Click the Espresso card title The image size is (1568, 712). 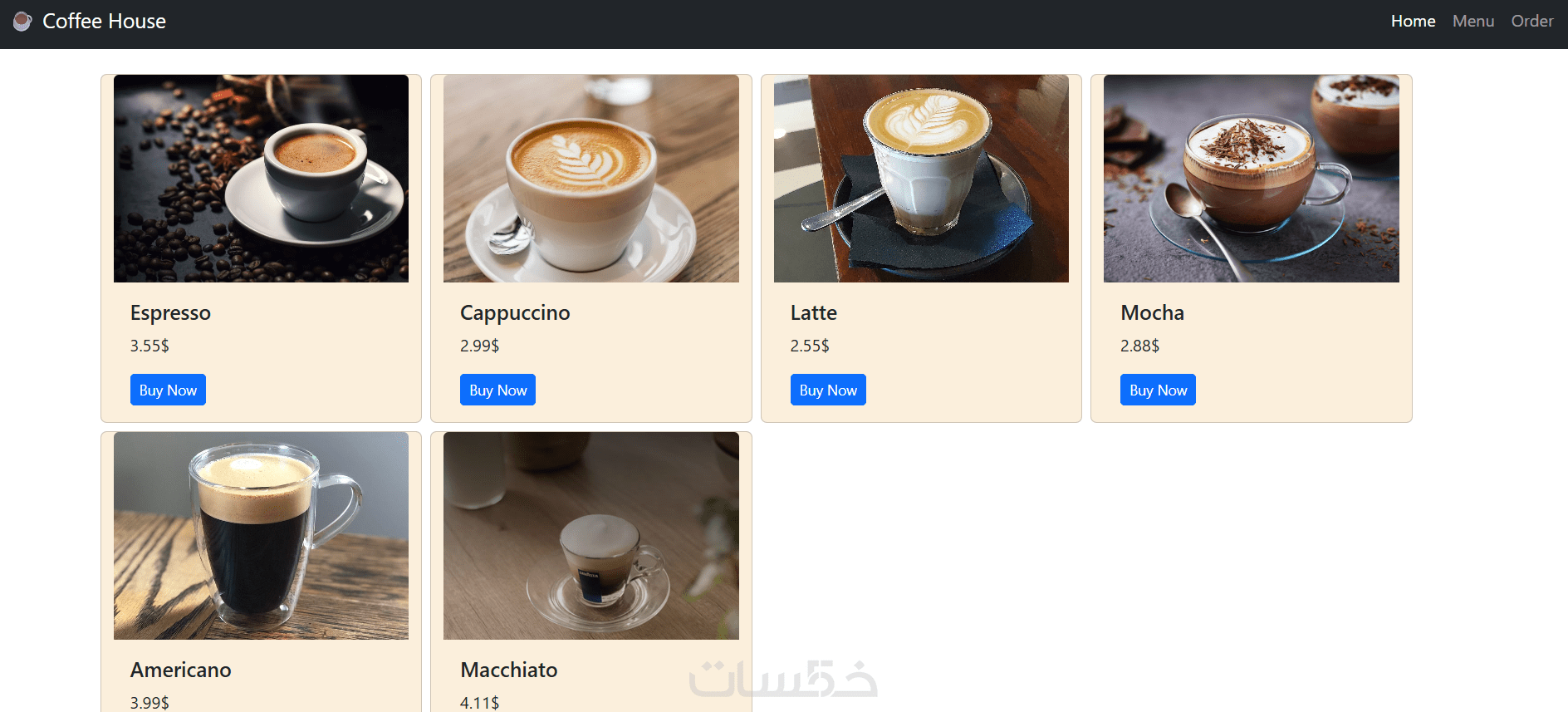tap(170, 313)
